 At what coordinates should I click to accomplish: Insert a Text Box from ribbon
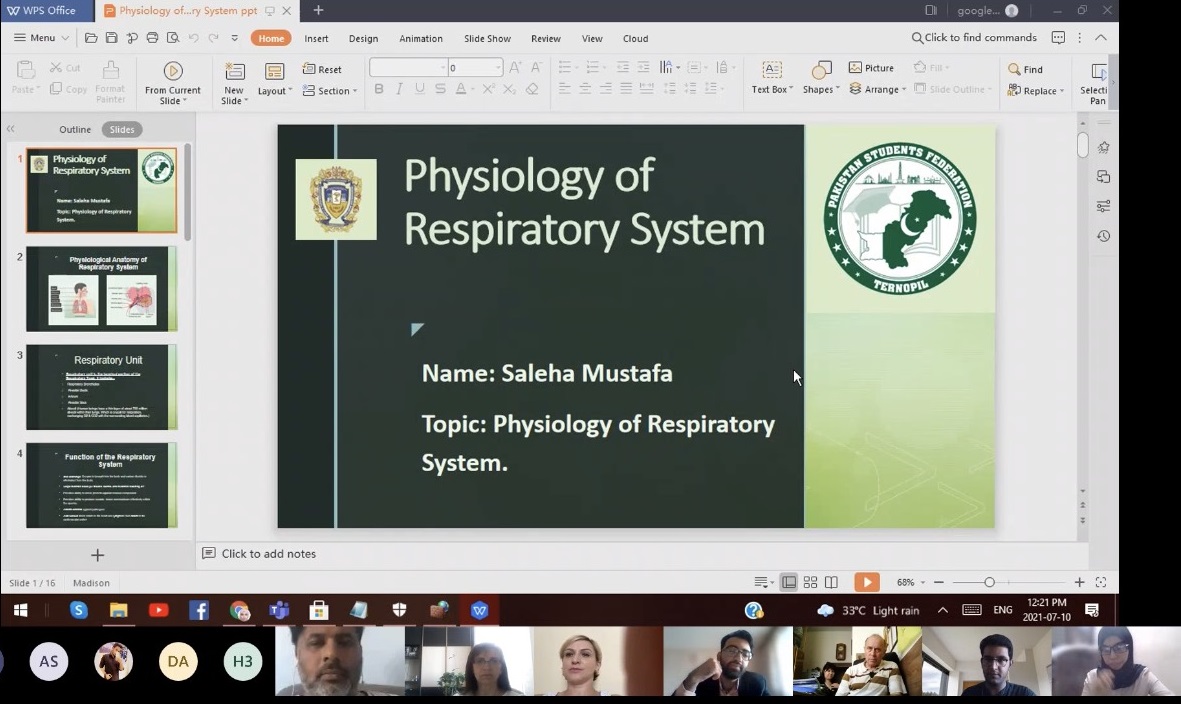771,70
